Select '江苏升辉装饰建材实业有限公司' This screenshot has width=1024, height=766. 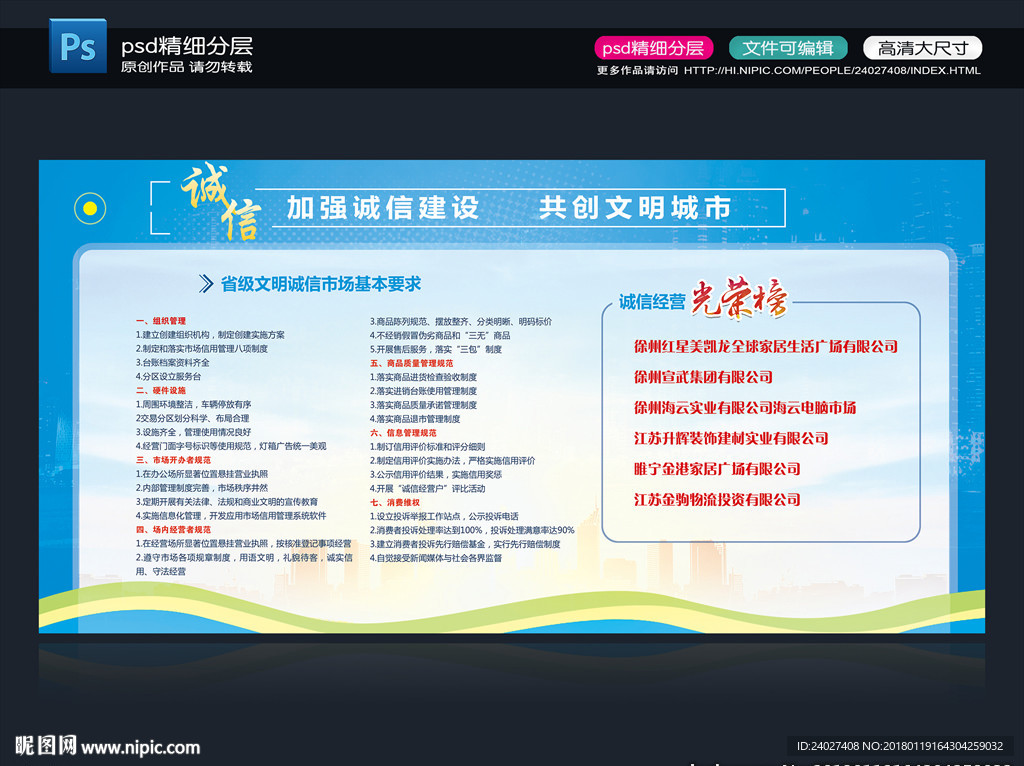[731, 439]
